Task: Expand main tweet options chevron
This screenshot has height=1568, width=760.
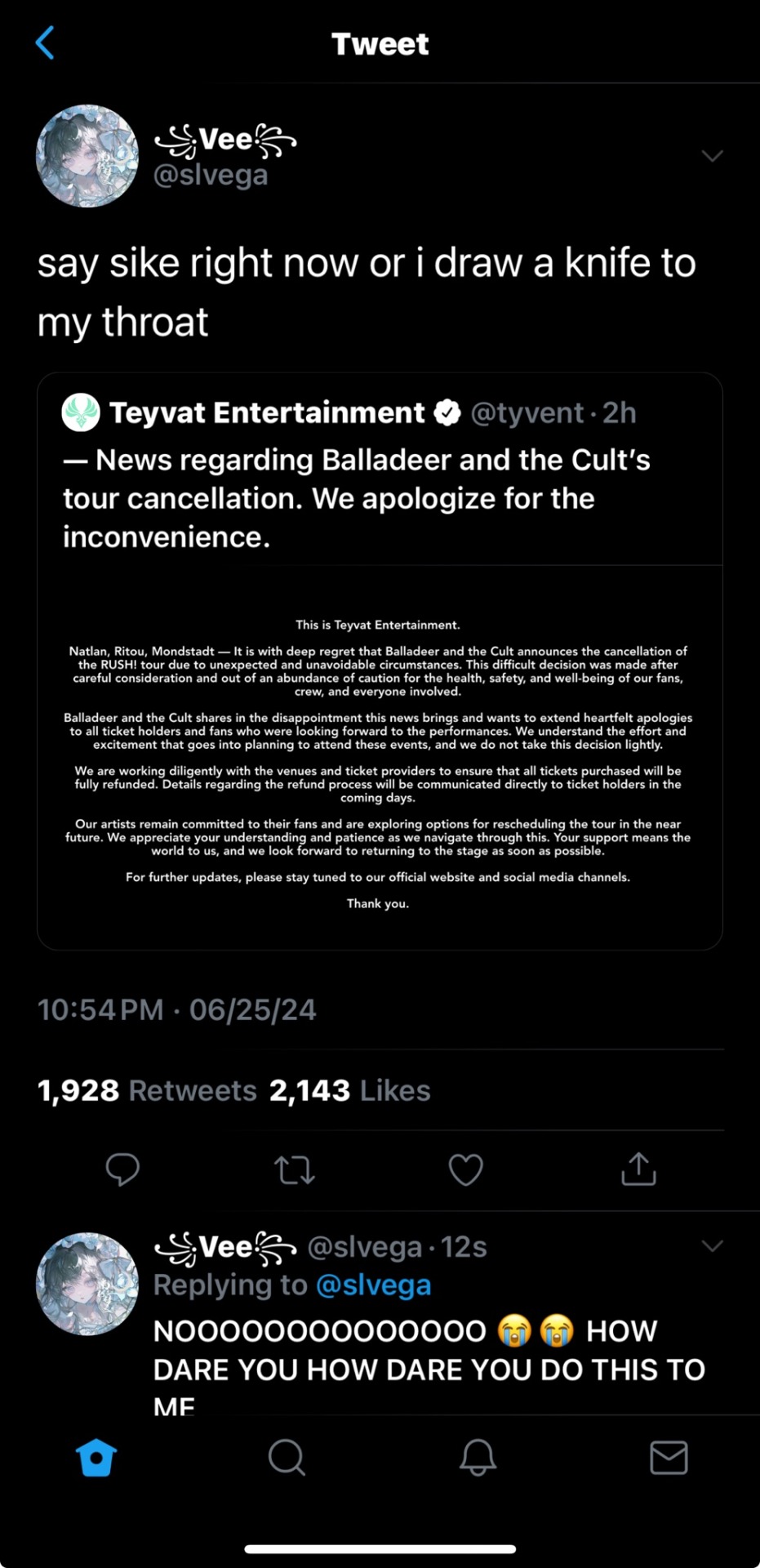Action: 712,156
